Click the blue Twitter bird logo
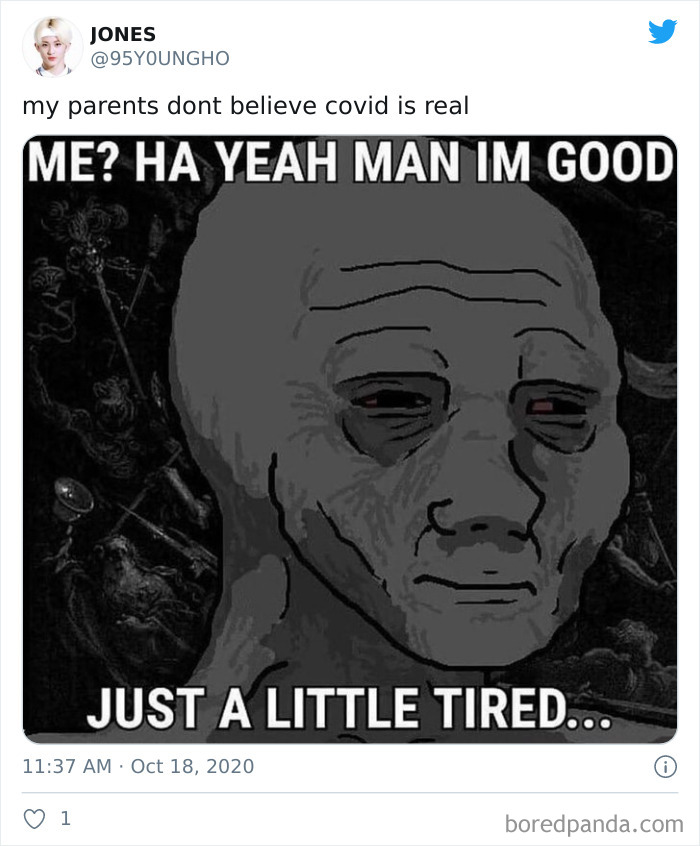The height and width of the screenshot is (846, 700). pyautogui.click(x=662, y=32)
